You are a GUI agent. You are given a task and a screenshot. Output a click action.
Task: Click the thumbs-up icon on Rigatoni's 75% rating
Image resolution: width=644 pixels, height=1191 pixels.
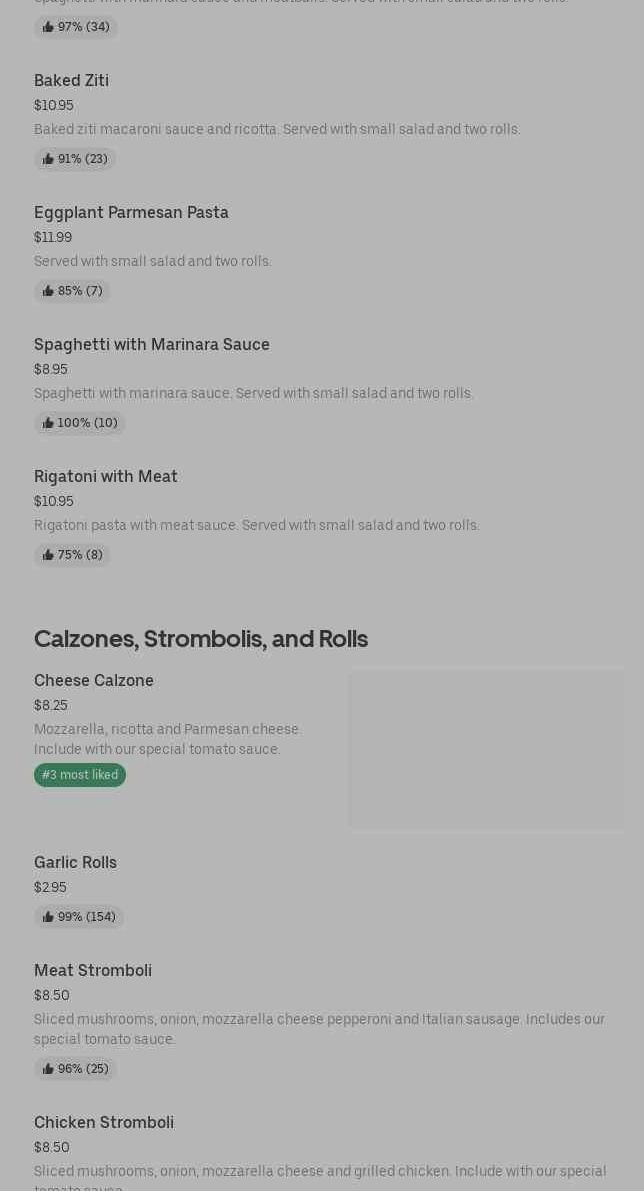tap(48, 555)
